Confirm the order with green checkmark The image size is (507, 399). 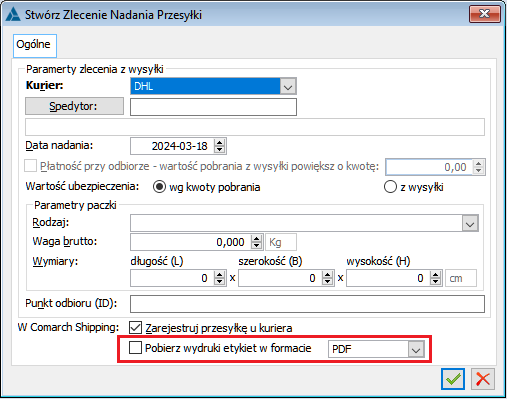point(453,379)
